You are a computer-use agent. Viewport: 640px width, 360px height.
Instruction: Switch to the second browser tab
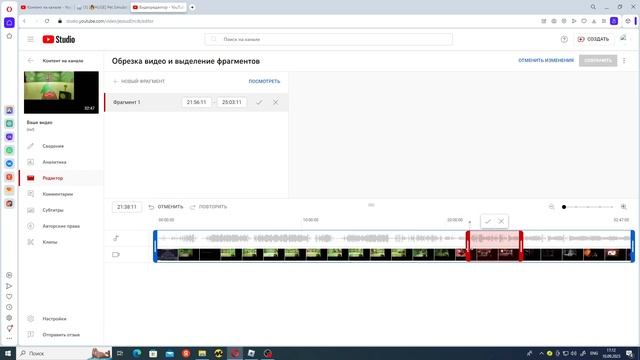pyautogui.click(x=102, y=7)
